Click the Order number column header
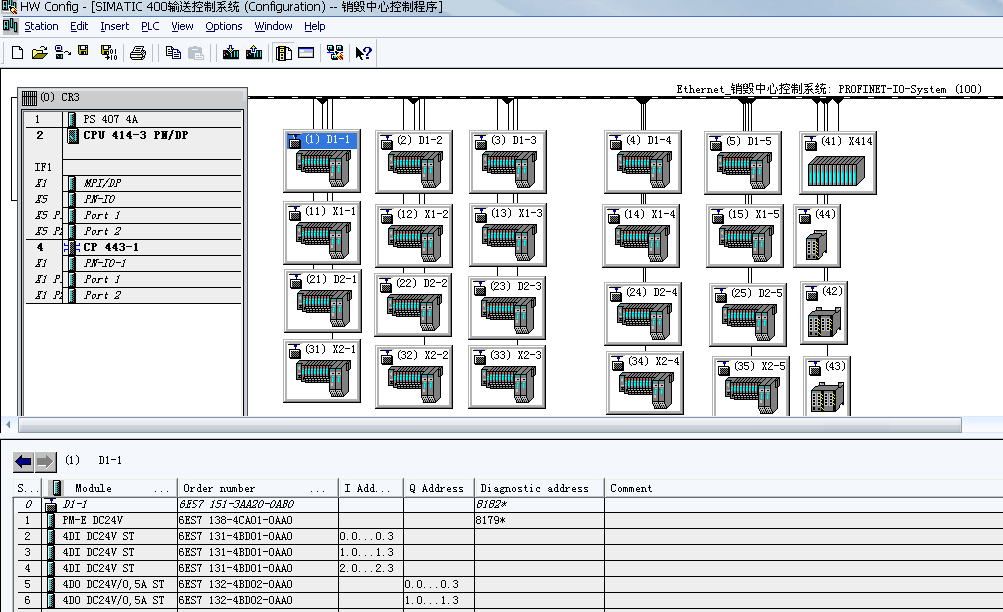This screenshot has height=612, width=1003. [x=257, y=488]
